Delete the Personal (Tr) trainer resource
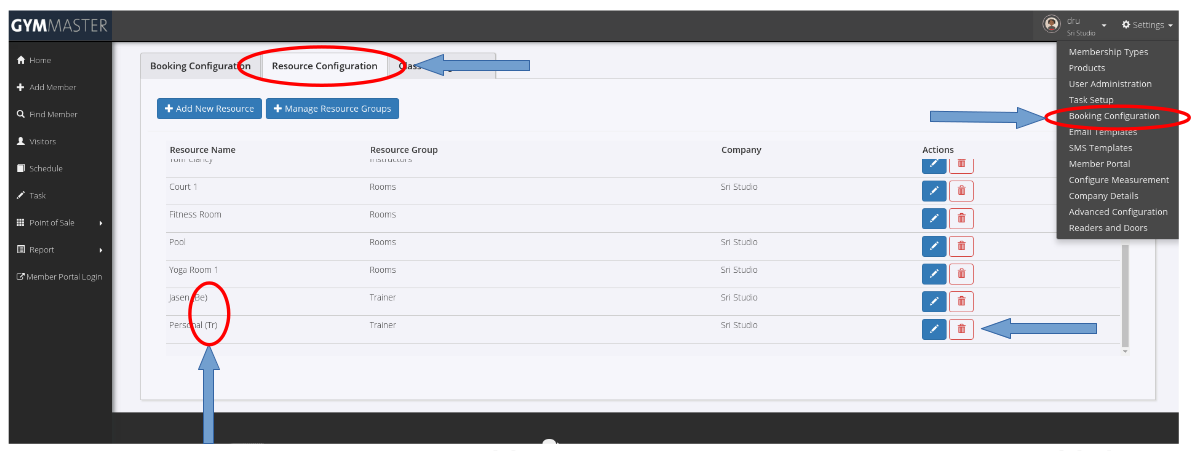Image resolution: width=1195 pixels, height=453 pixels. click(961, 329)
